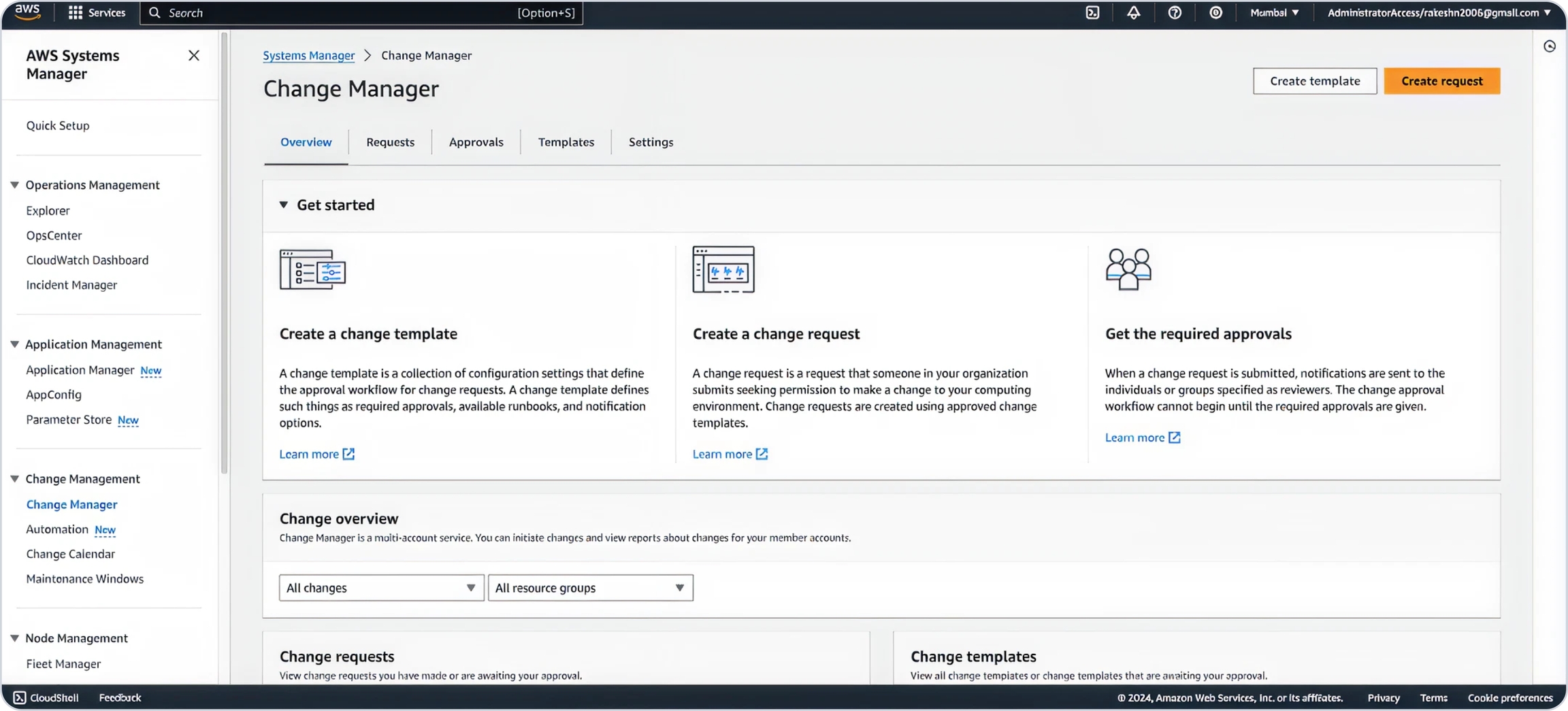Viewport: 1568px width, 711px height.
Task: Click the AWS logo home icon
Action: click(27, 12)
